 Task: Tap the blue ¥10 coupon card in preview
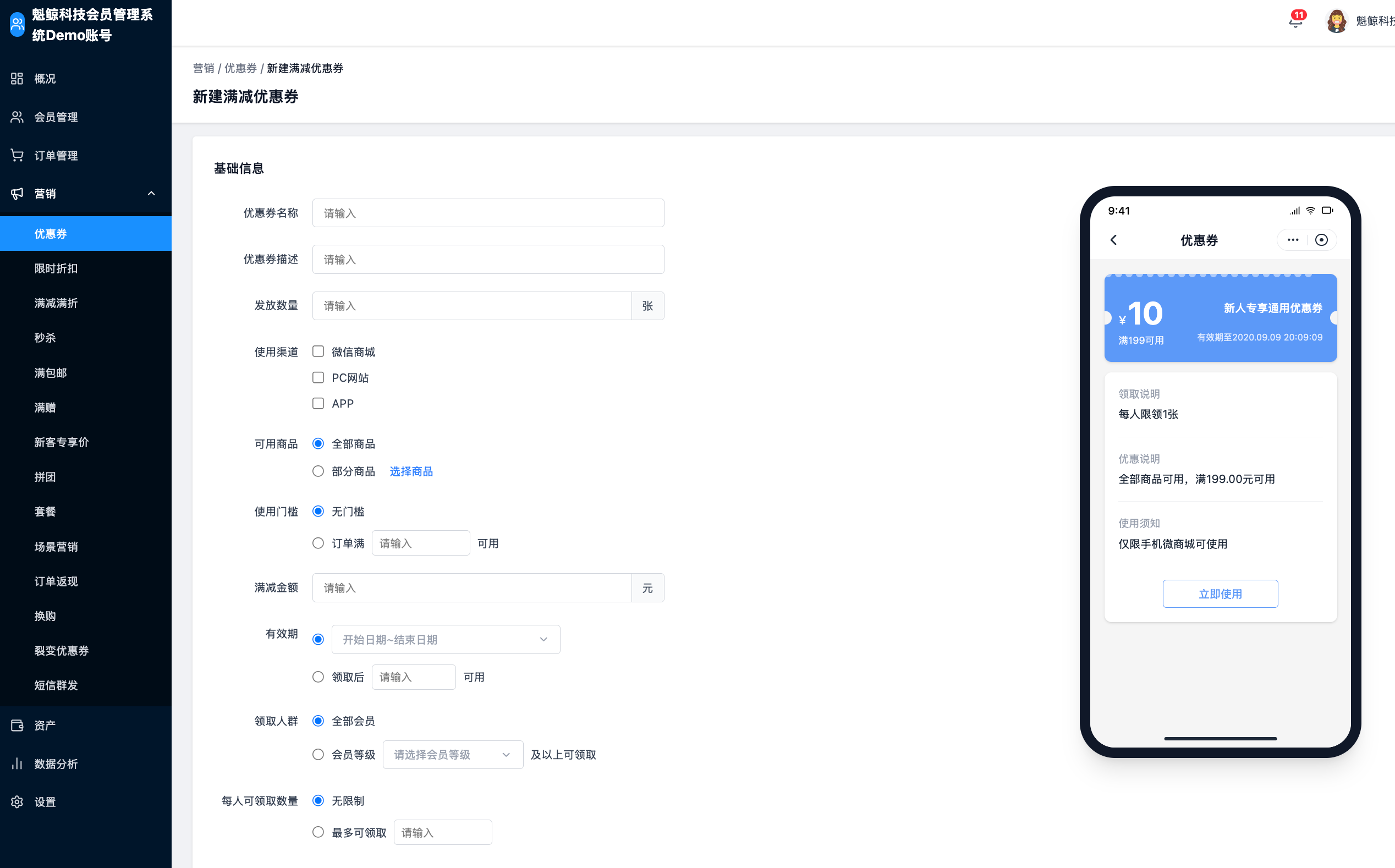coord(1221,318)
